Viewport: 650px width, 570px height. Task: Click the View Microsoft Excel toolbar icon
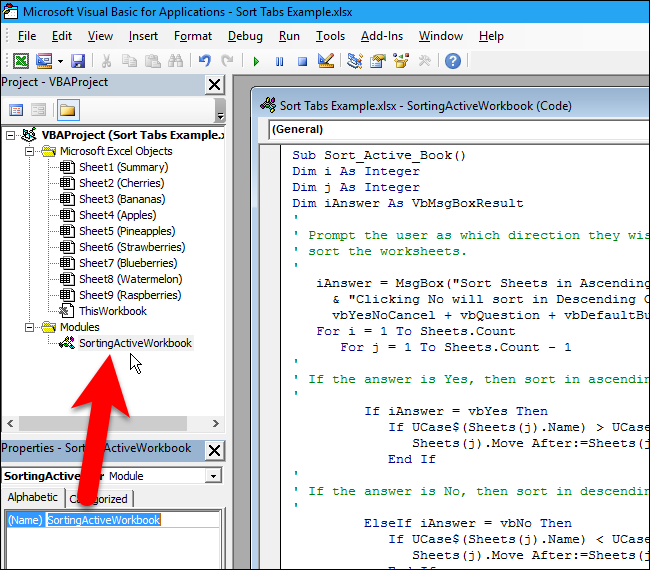[21, 61]
